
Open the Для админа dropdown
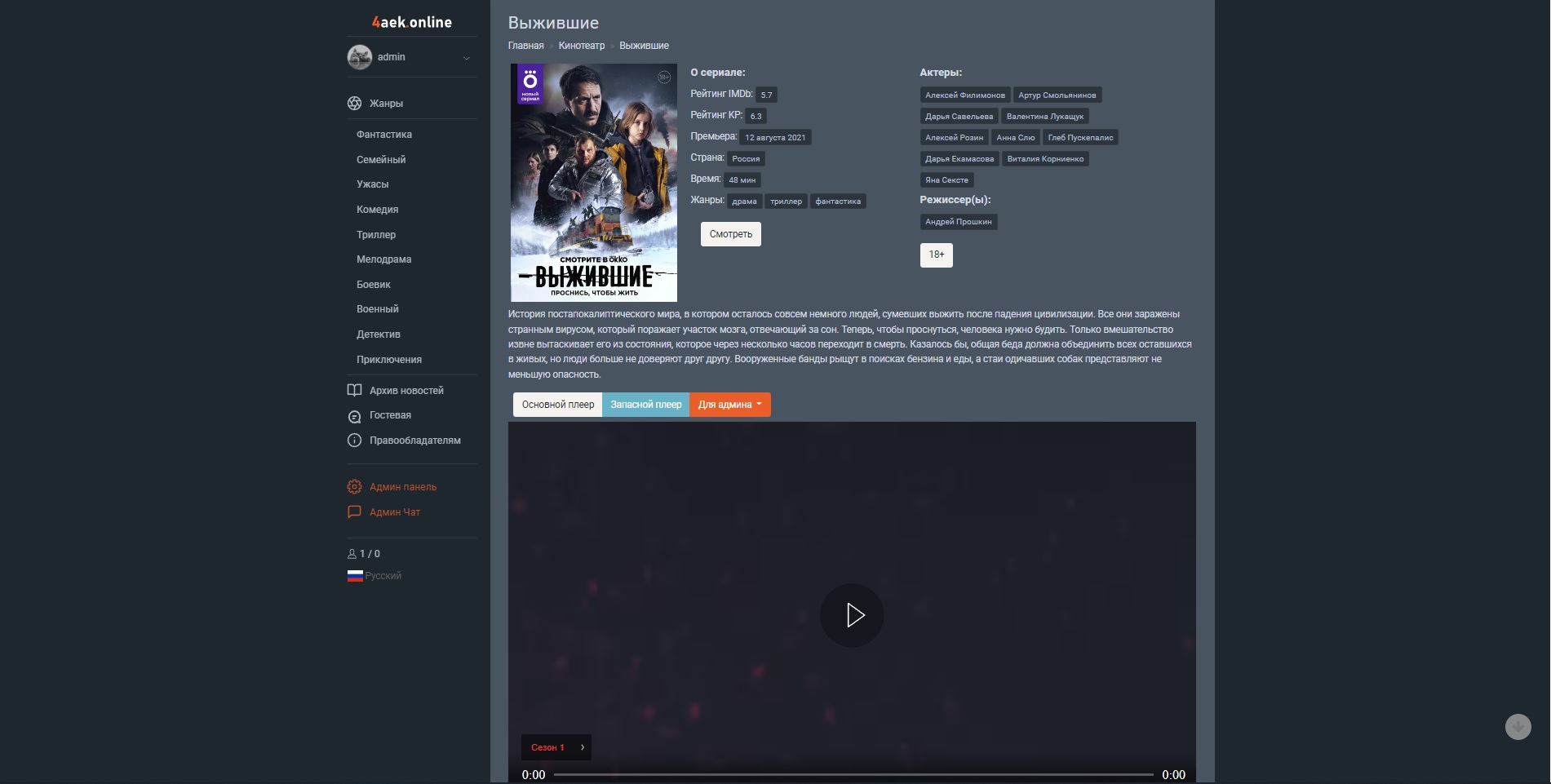(x=729, y=405)
